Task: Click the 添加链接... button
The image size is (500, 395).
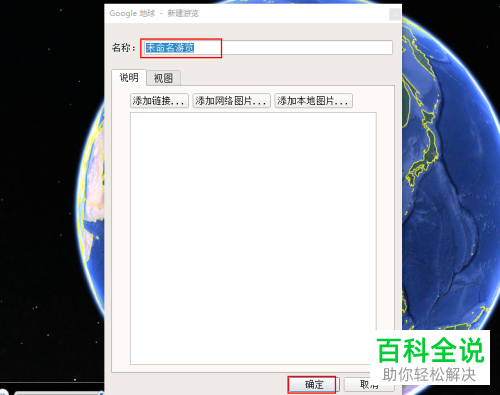Action: (159, 100)
